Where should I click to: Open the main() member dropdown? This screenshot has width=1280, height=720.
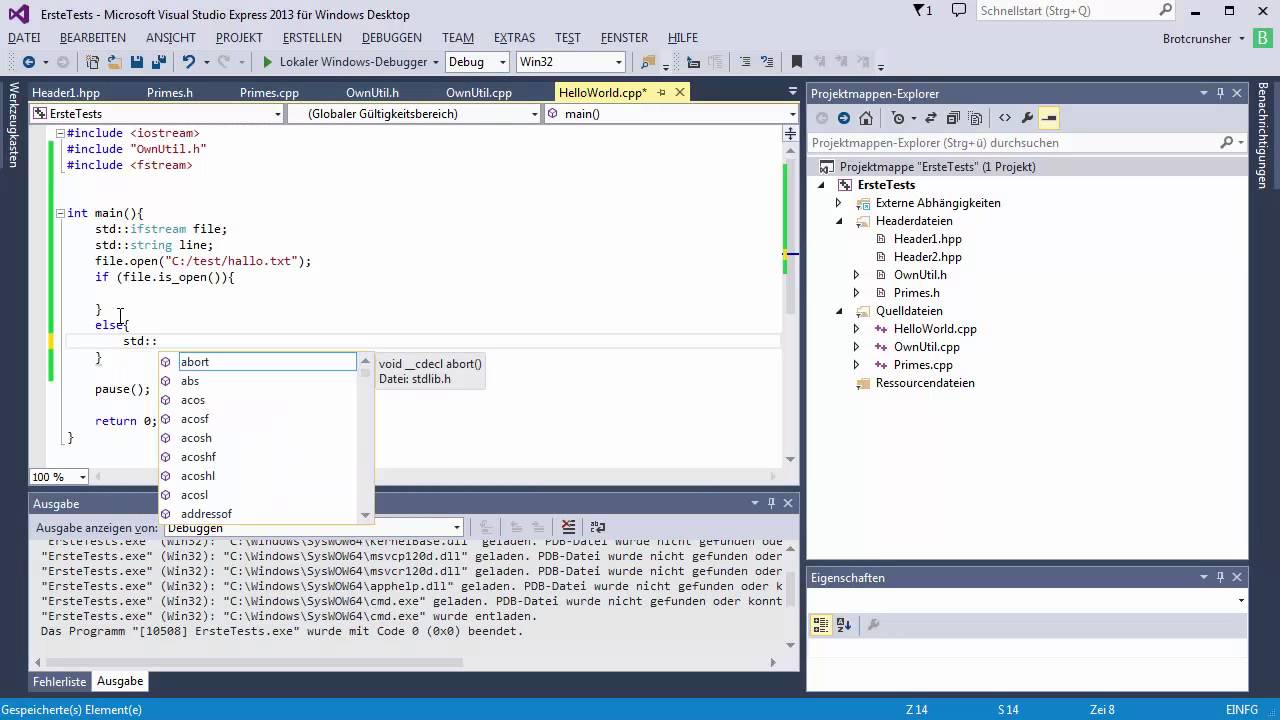tap(671, 114)
